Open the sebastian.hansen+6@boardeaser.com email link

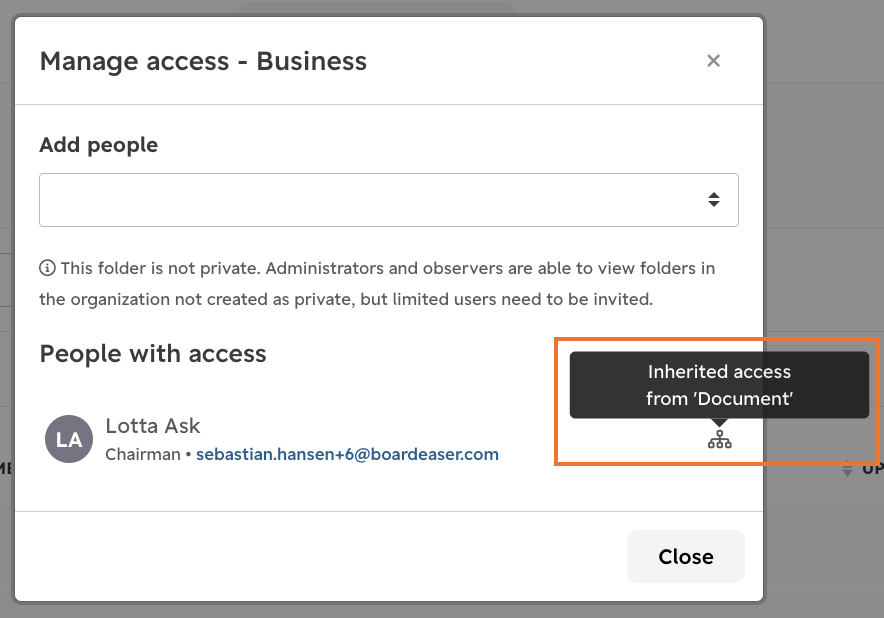pos(347,454)
